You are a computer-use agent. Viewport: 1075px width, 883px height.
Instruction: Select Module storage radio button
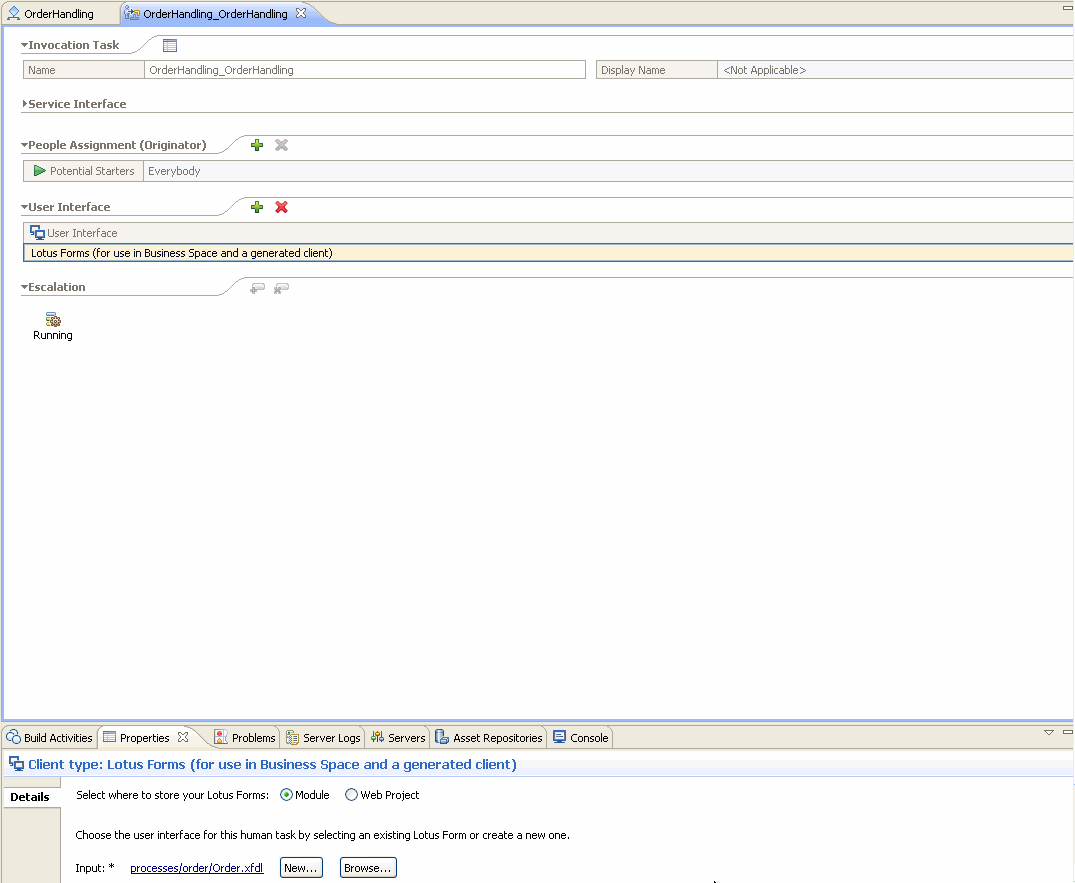coord(287,795)
